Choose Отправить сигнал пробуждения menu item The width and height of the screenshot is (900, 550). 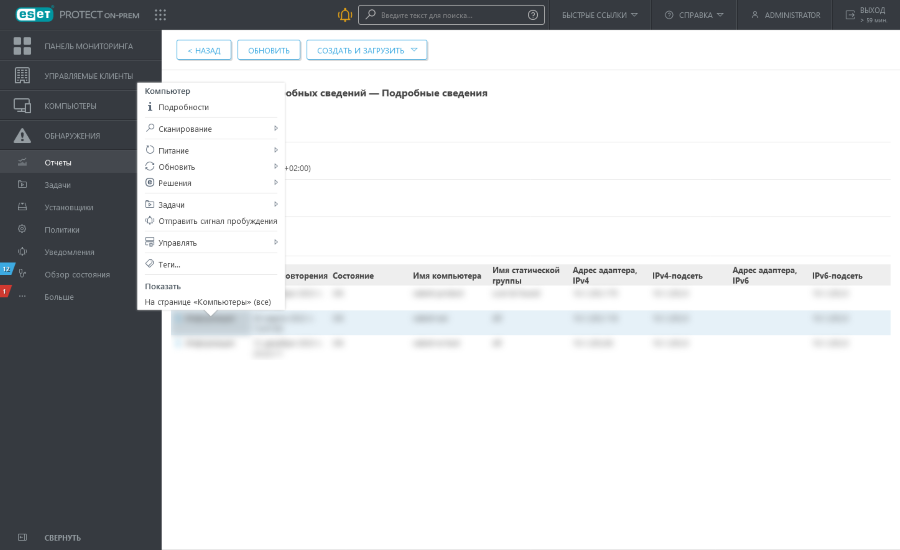click(x=217, y=221)
